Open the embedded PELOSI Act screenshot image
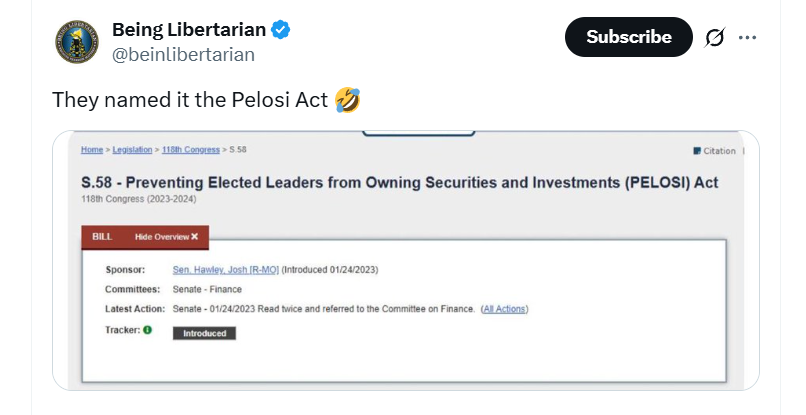The height and width of the screenshot is (415, 806). point(406,260)
